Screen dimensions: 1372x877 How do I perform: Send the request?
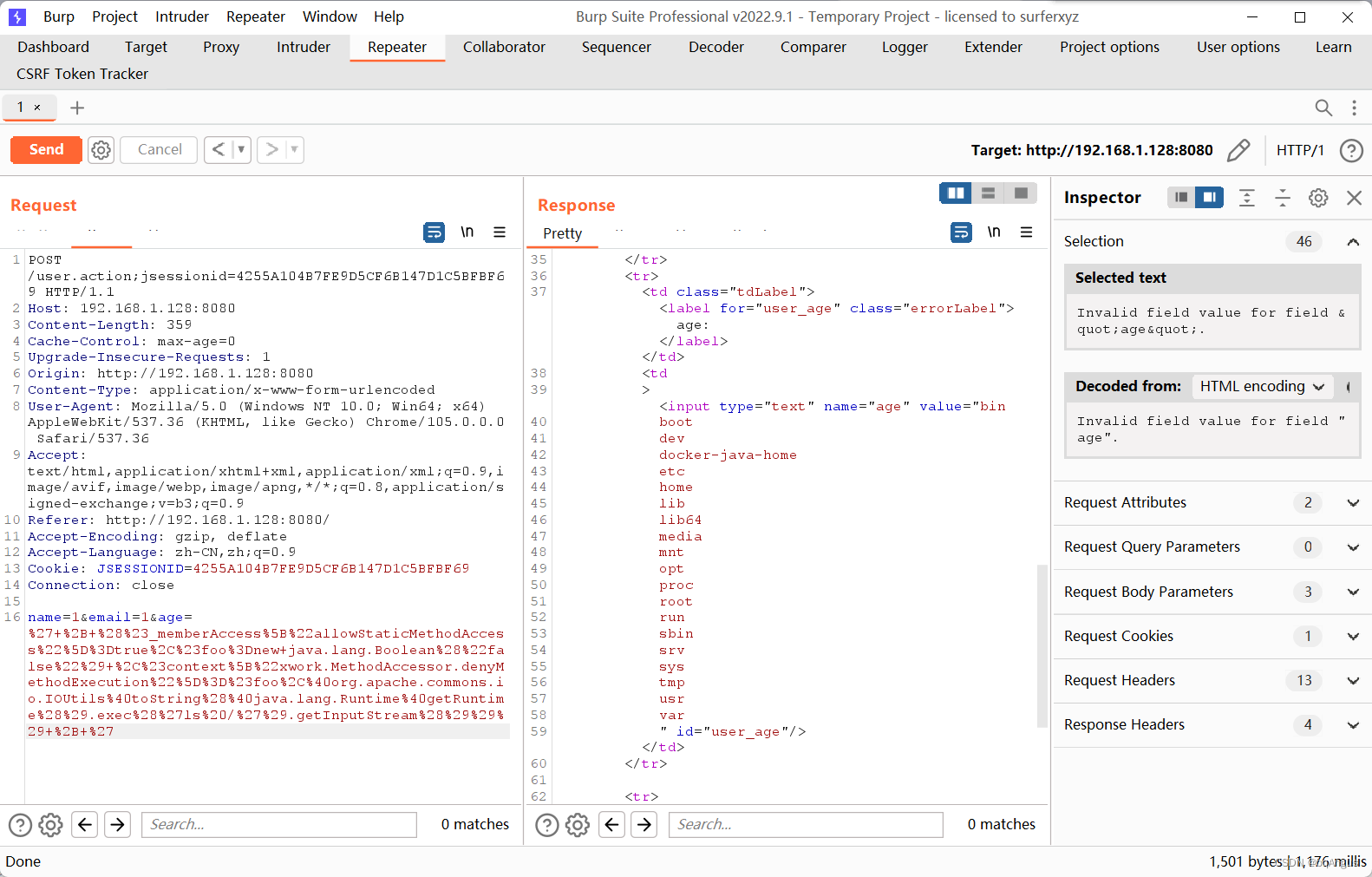click(47, 150)
